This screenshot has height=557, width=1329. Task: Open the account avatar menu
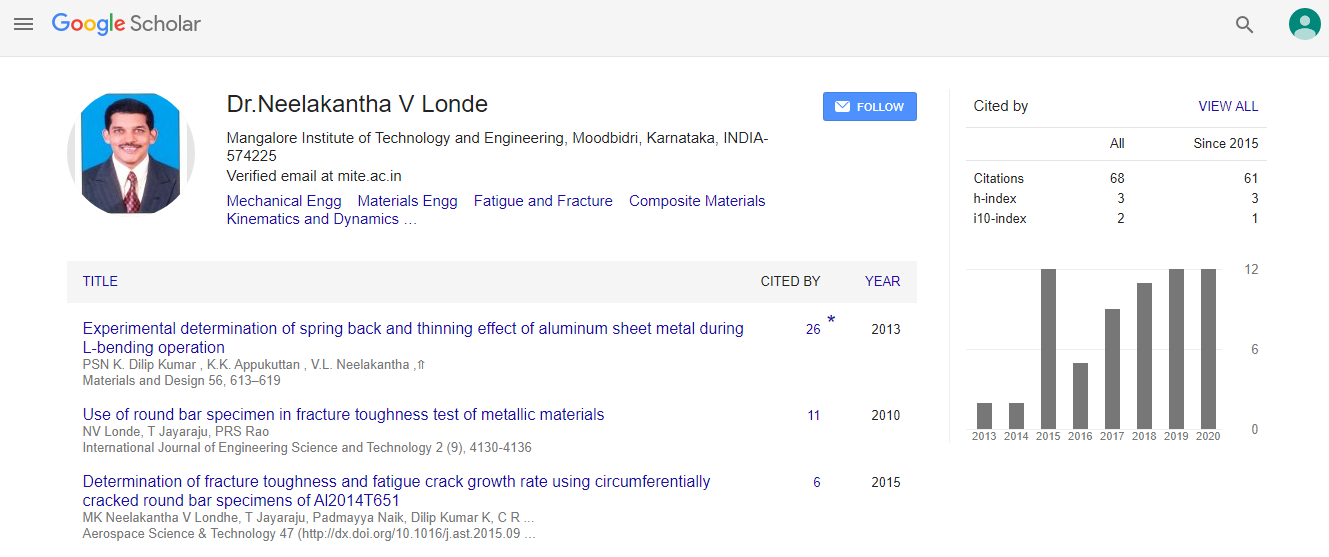click(1304, 24)
